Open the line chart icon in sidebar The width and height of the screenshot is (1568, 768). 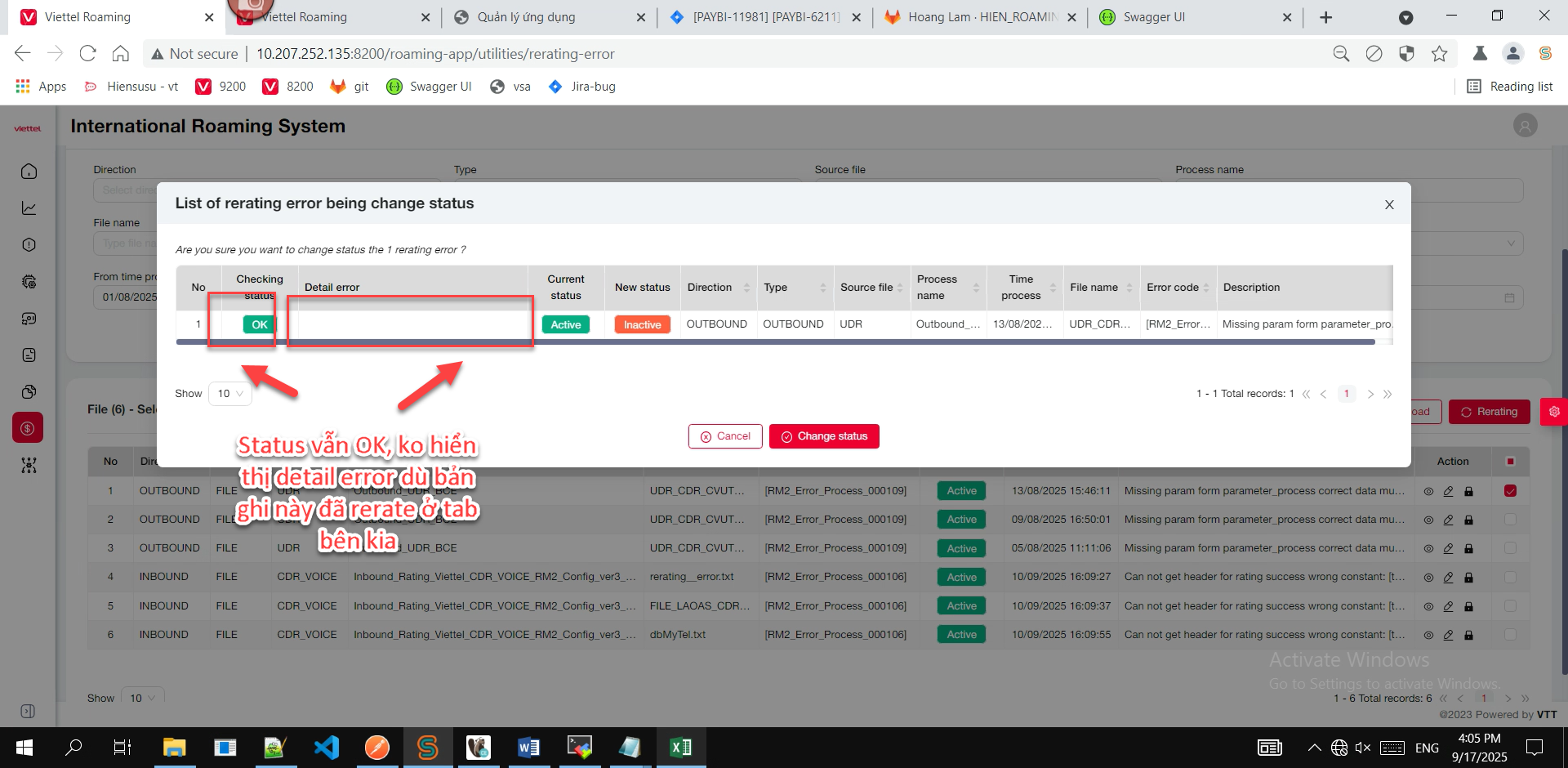click(29, 208)
